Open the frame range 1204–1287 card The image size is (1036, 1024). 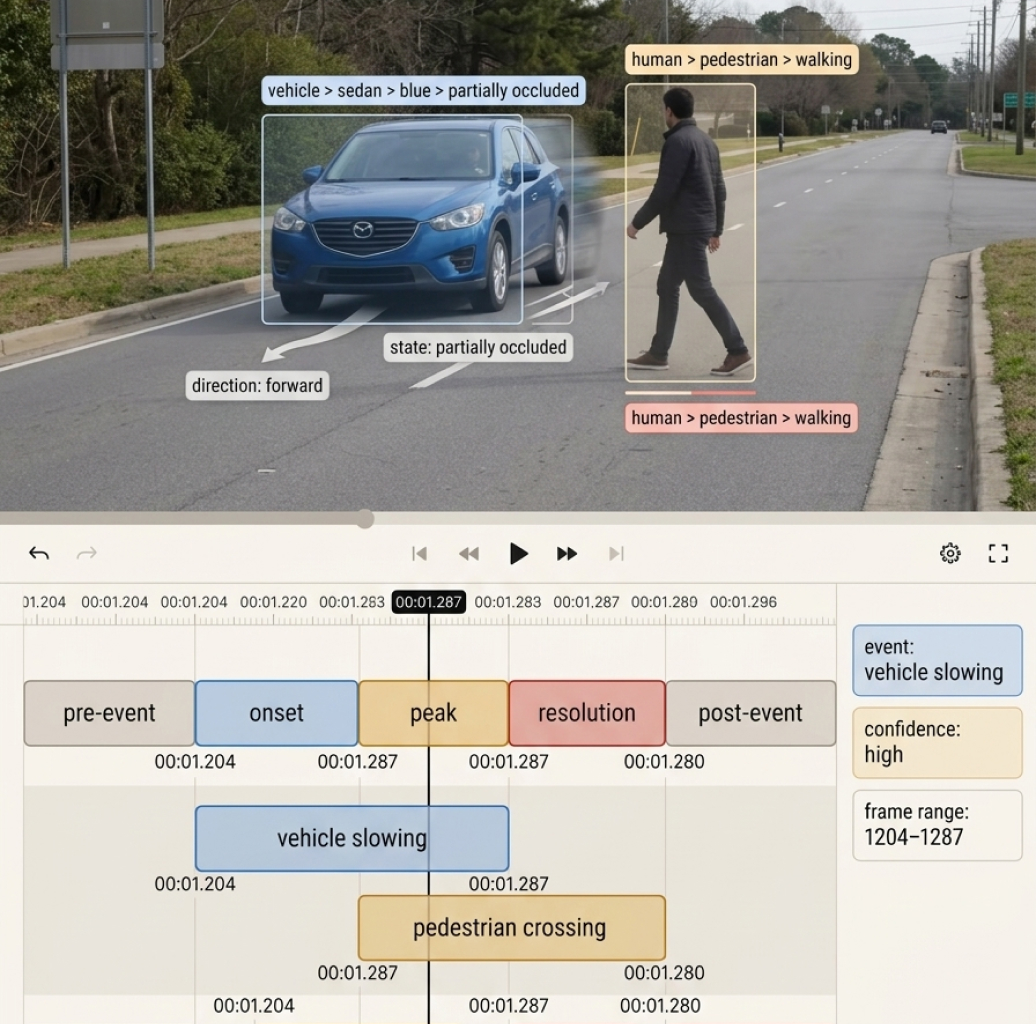(x=937, y=825)
